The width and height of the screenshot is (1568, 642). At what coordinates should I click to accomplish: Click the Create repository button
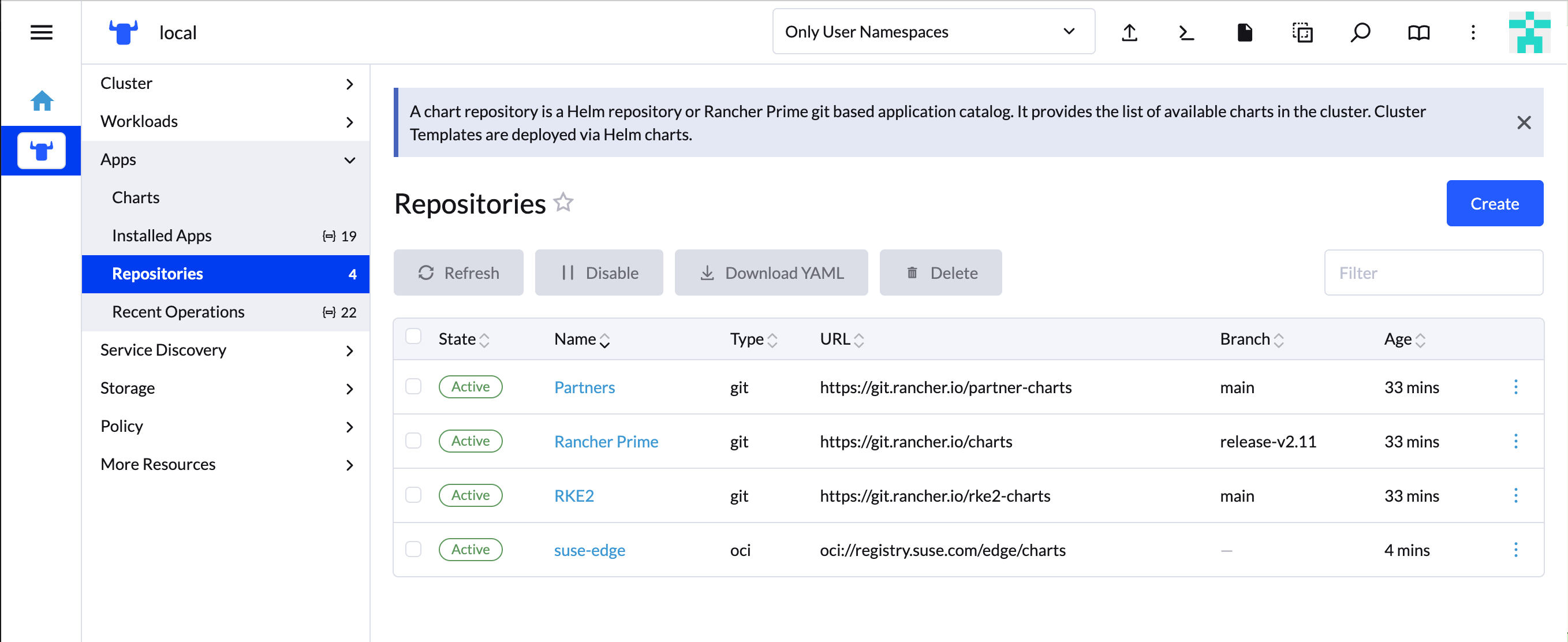pos(1494,203)
